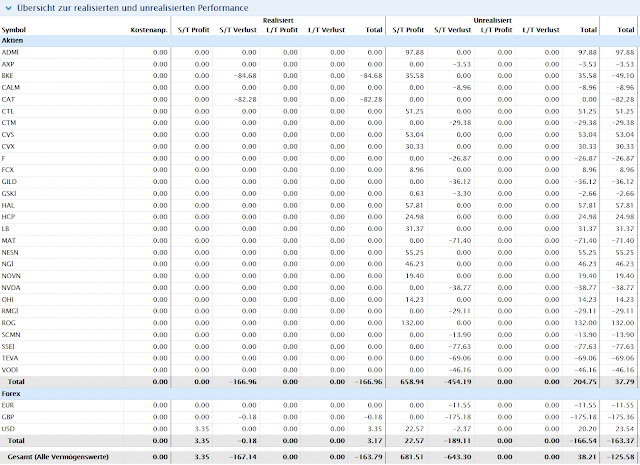640x465 pixels.
Task: Select the NVDA symbol cell
Action: click(11, 287)
